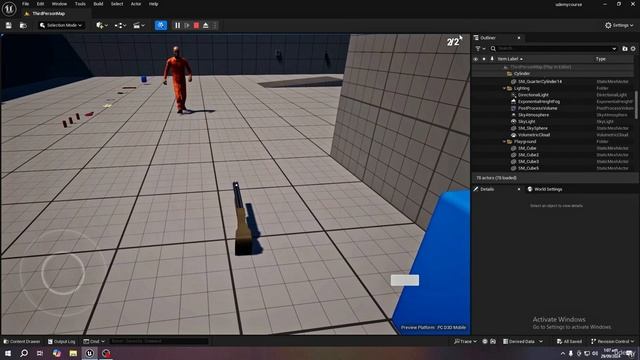Click the Outliner vertical scrollbar
Viewport: 640px width, 360px height.
[636, 105]
